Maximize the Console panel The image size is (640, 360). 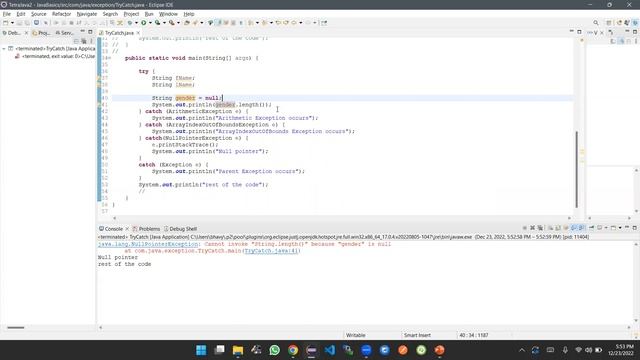click(635, 227)
